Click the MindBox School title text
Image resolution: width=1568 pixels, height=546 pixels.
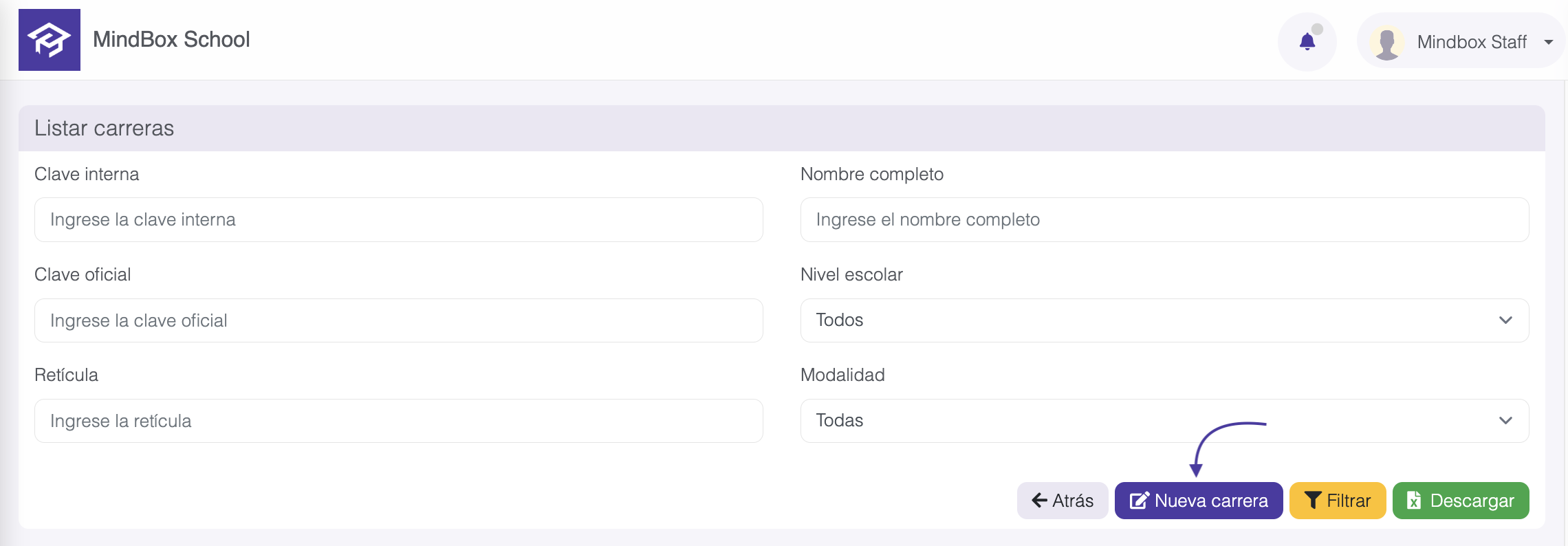171,40
